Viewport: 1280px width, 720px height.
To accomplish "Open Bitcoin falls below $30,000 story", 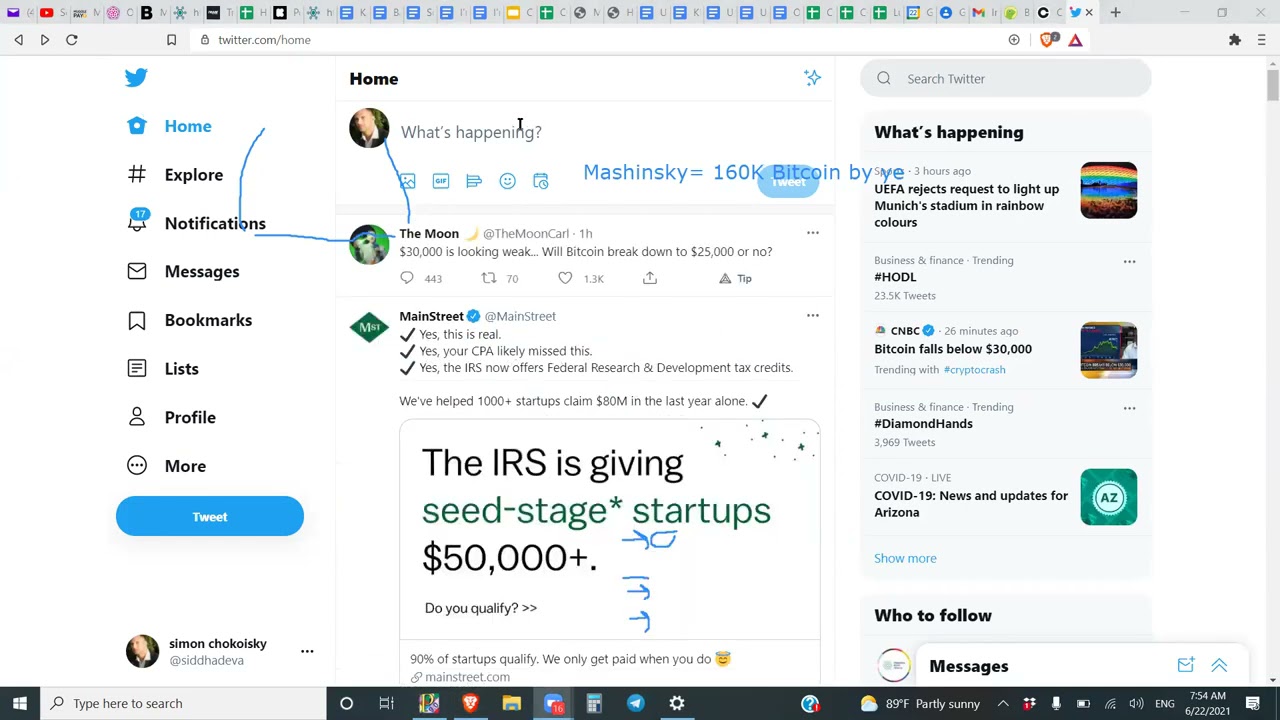I will (x=953, y=349).
